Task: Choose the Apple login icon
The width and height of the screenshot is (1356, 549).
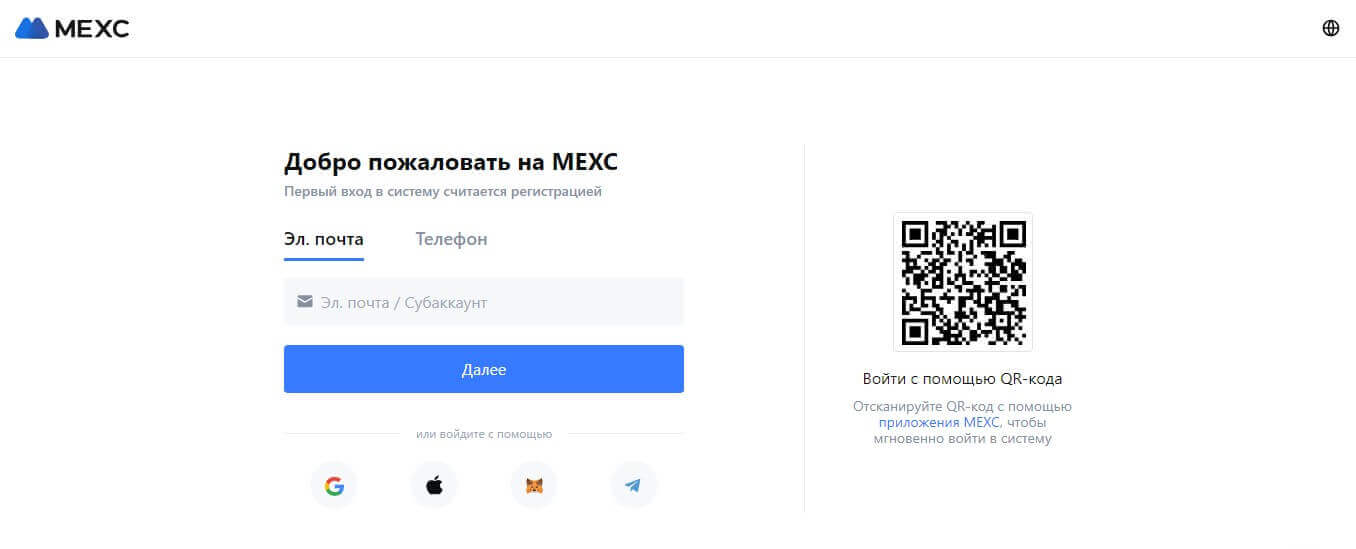Action: coord(434,486)
